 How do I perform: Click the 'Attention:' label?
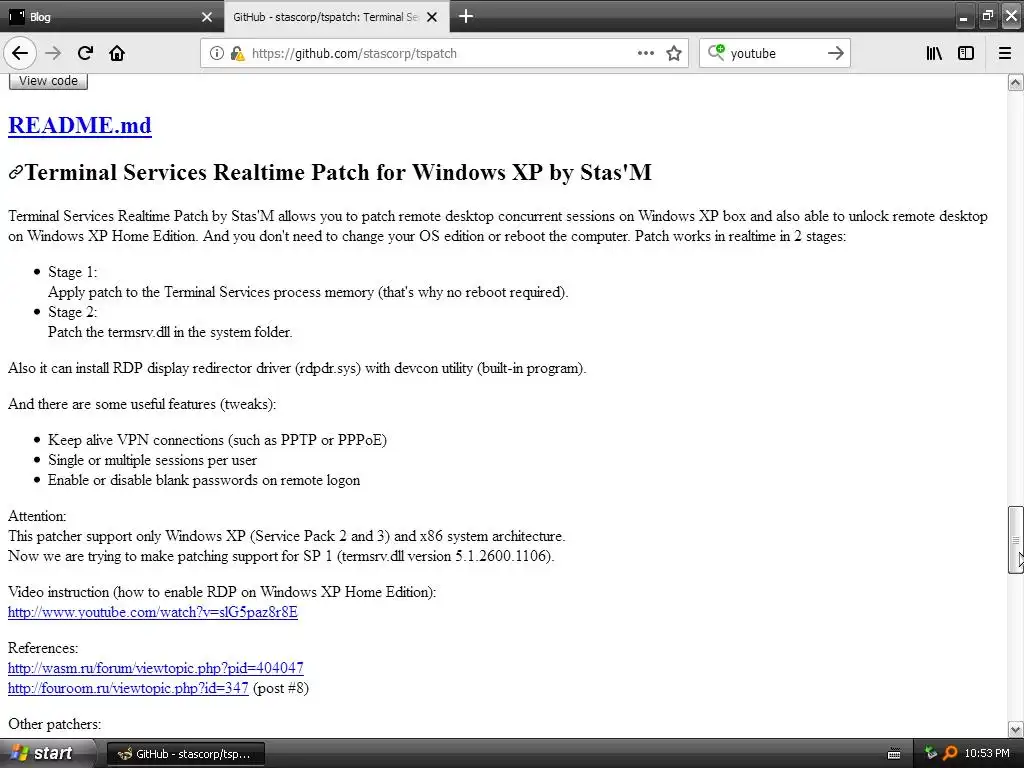click(x=37, y=516)
